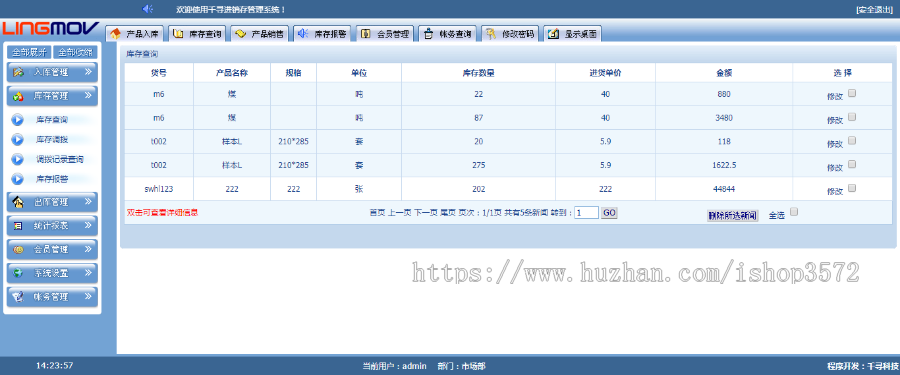Open 库存调拨 in the sidebar submenu

[52, 140]
